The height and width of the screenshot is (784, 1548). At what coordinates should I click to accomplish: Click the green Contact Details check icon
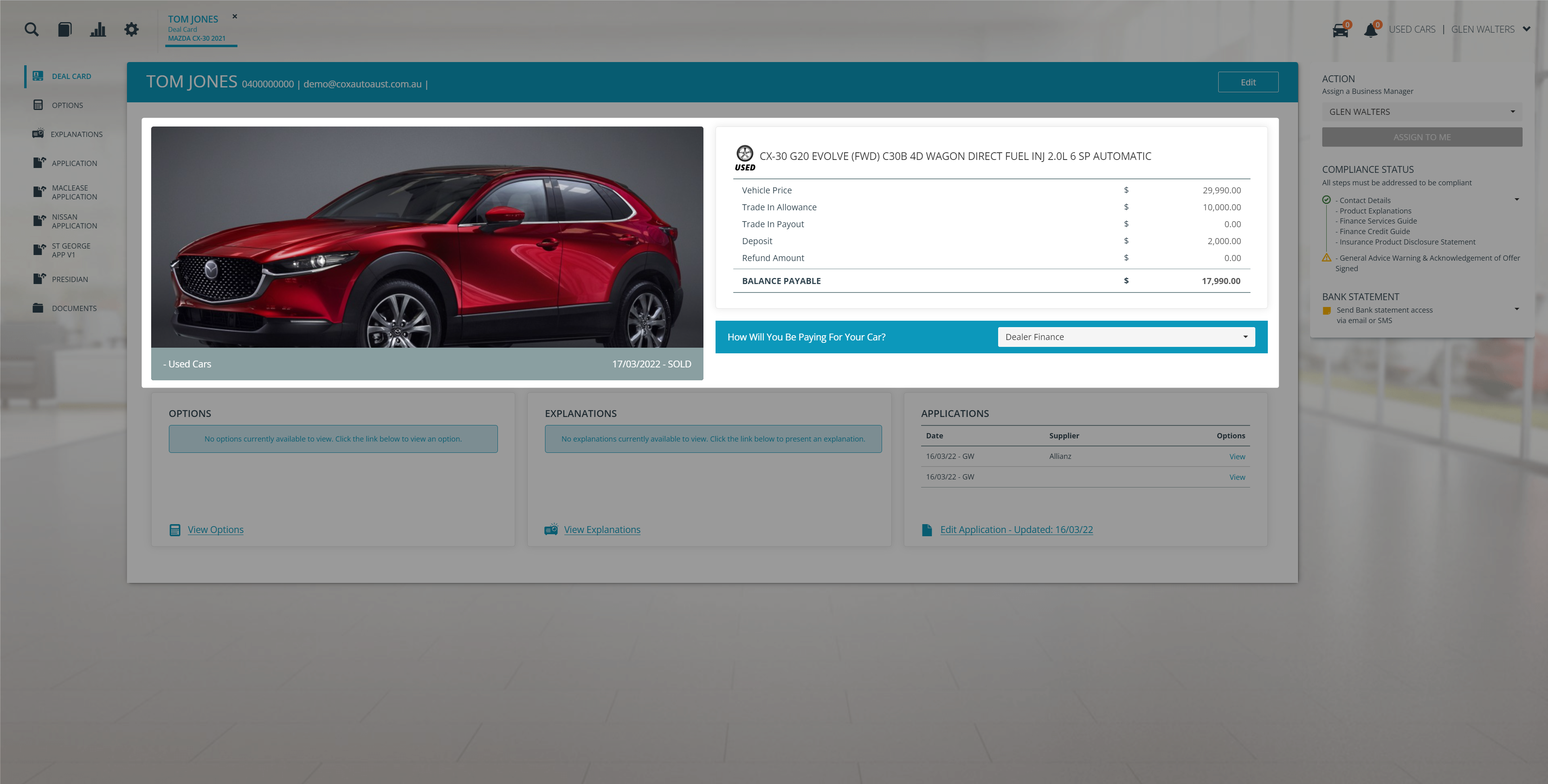pos(1325,200)
